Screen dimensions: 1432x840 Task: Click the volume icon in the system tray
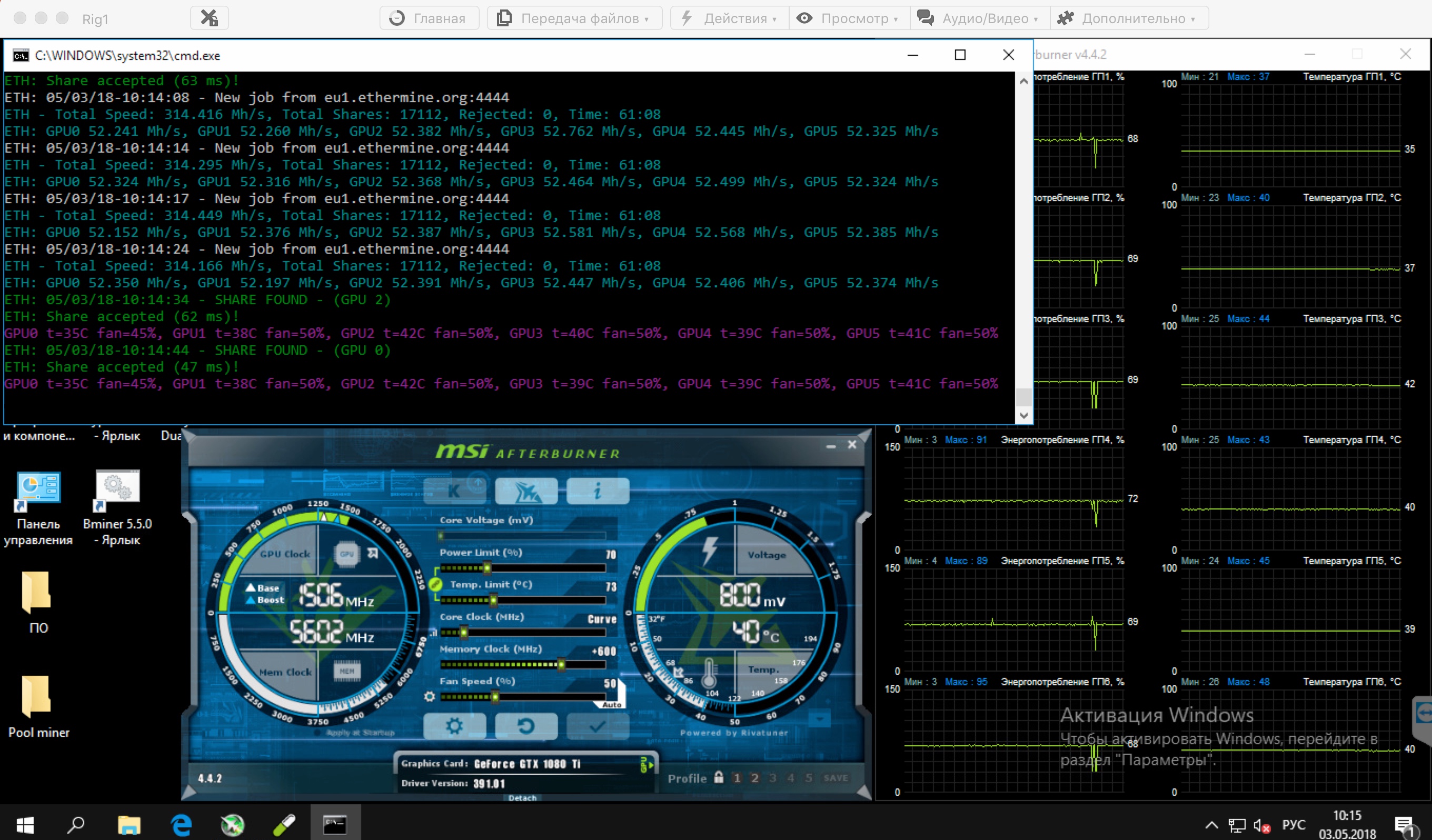[1261, 825]
